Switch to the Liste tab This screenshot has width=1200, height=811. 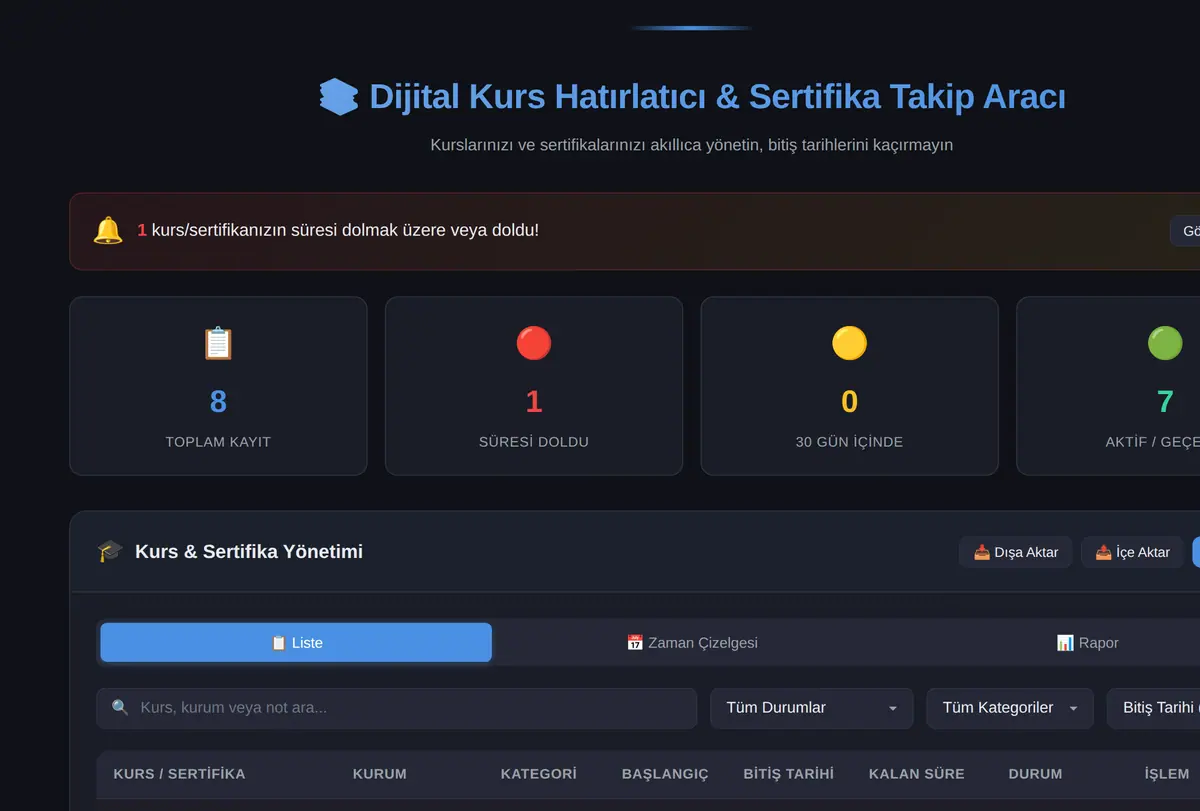click(296, 642)
